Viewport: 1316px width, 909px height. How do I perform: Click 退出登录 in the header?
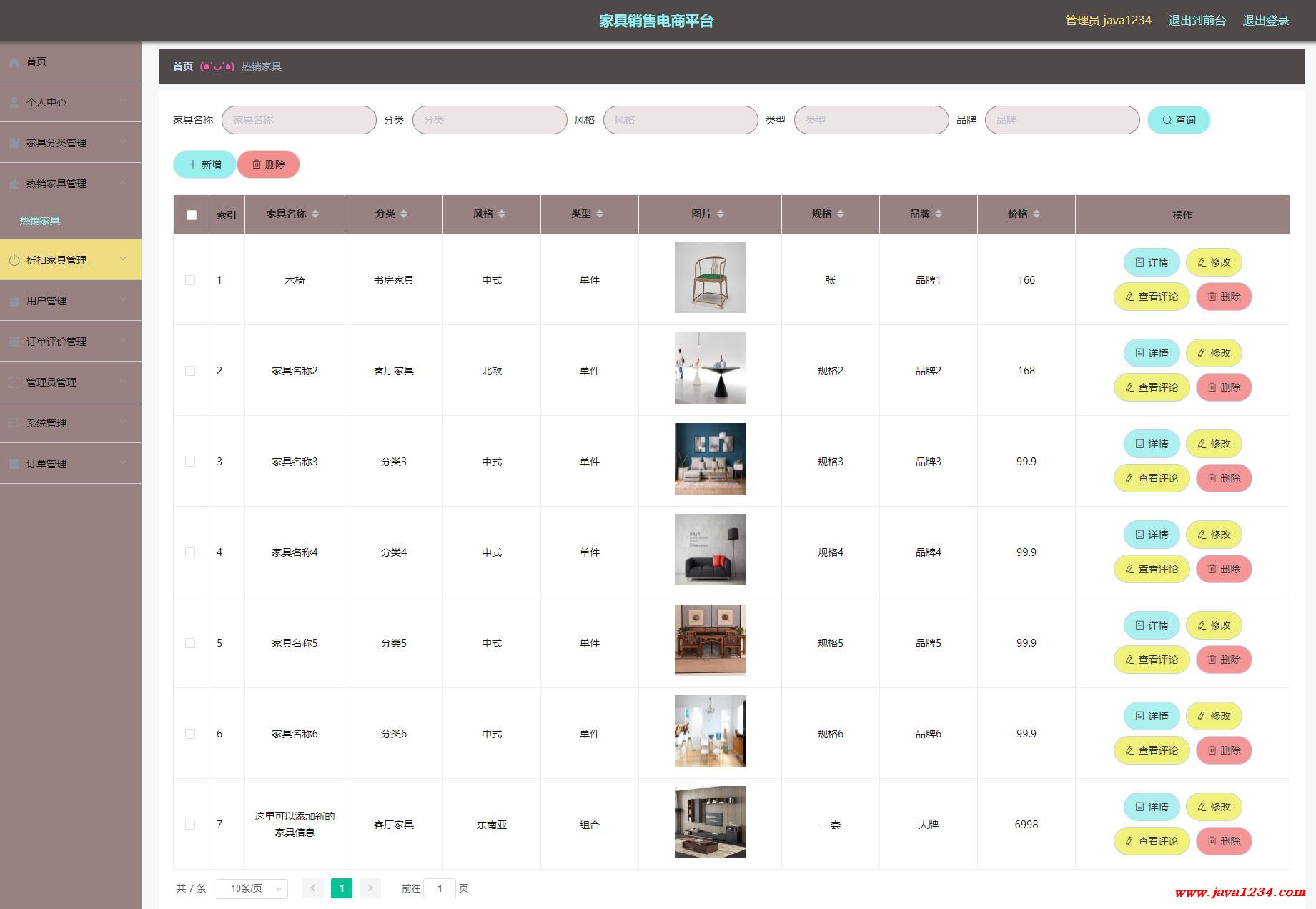pos(1265,21)
